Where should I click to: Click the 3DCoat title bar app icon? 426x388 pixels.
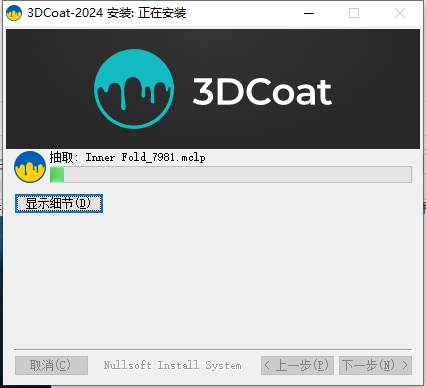[x=14, y=13]
